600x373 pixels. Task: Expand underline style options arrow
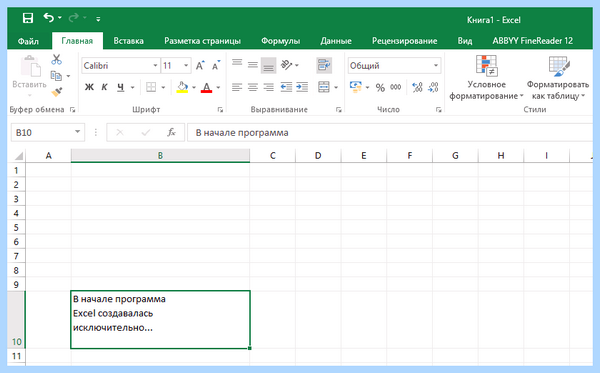tap(132, 88)
